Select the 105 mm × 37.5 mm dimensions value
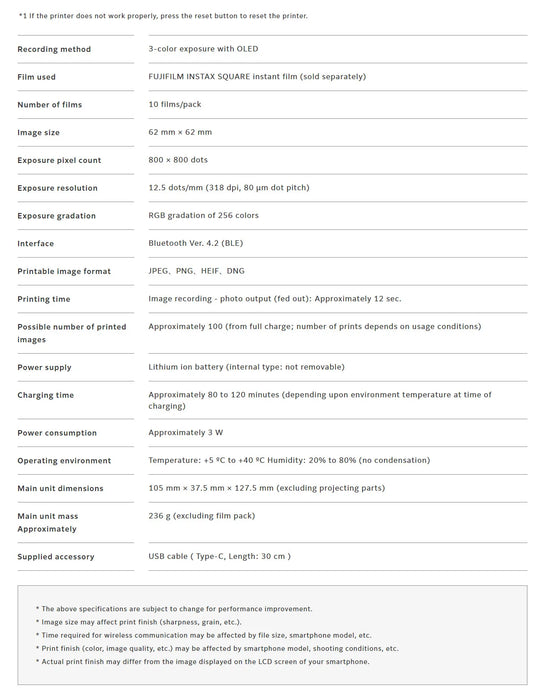 click(x=267, y=488)
